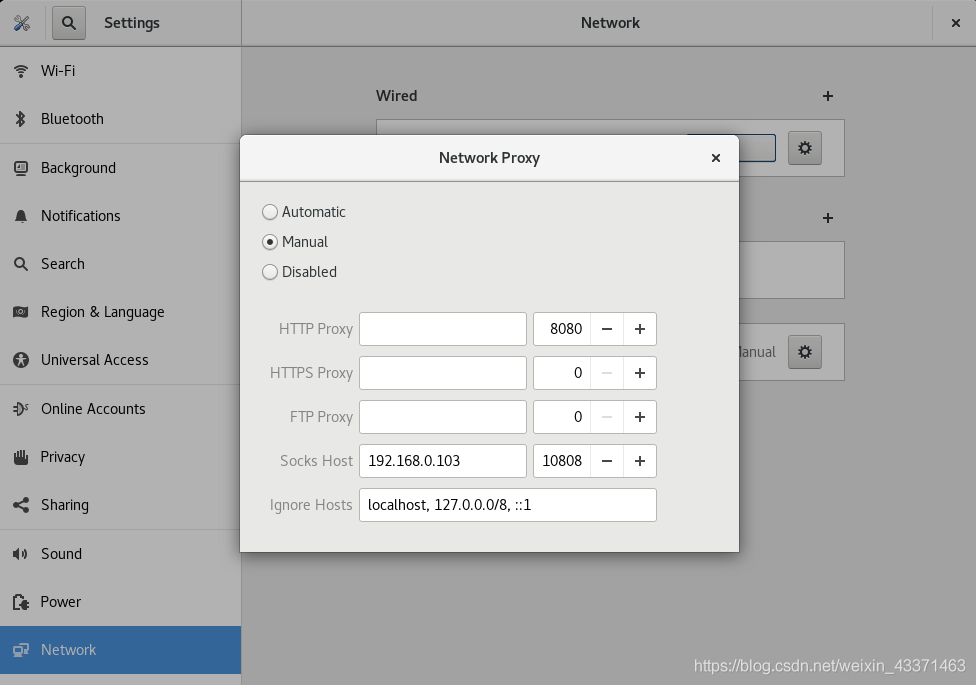Open Privacy settings in sidebar
Viewport: 976px width, 685px height.
click(x=120, y=457)
